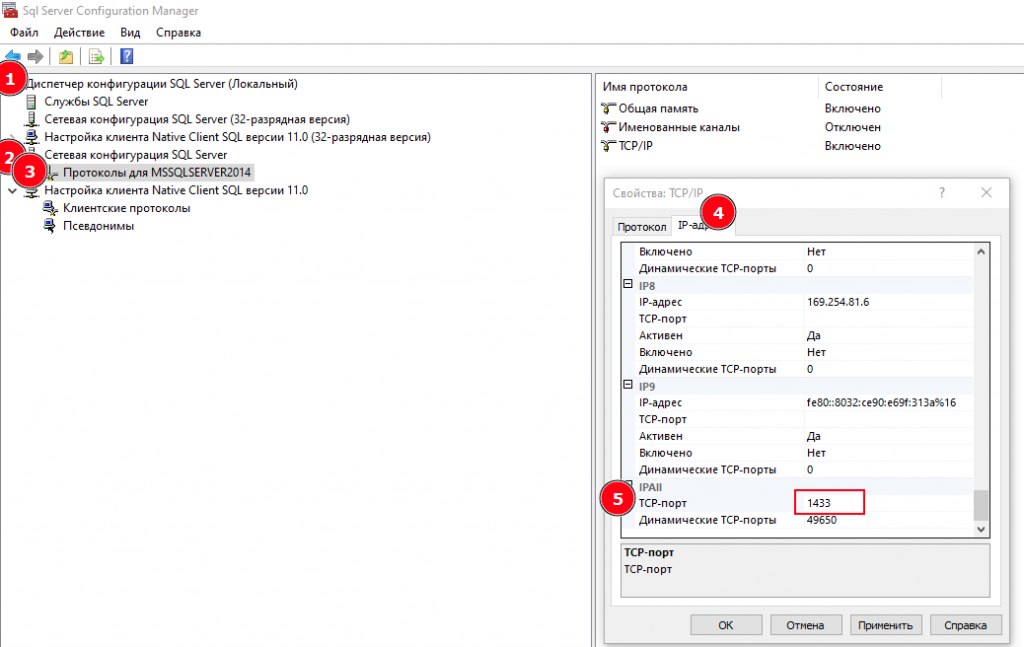Select Псевдонимы in the tree
The height and width of the screenshot is (647, 1024).
(x=99, y=226)
